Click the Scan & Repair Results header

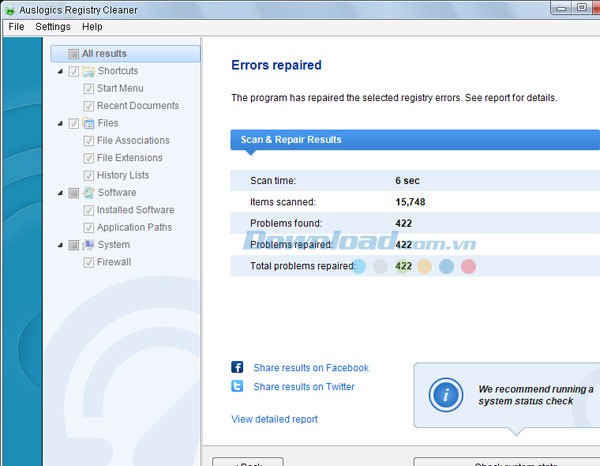415,140
